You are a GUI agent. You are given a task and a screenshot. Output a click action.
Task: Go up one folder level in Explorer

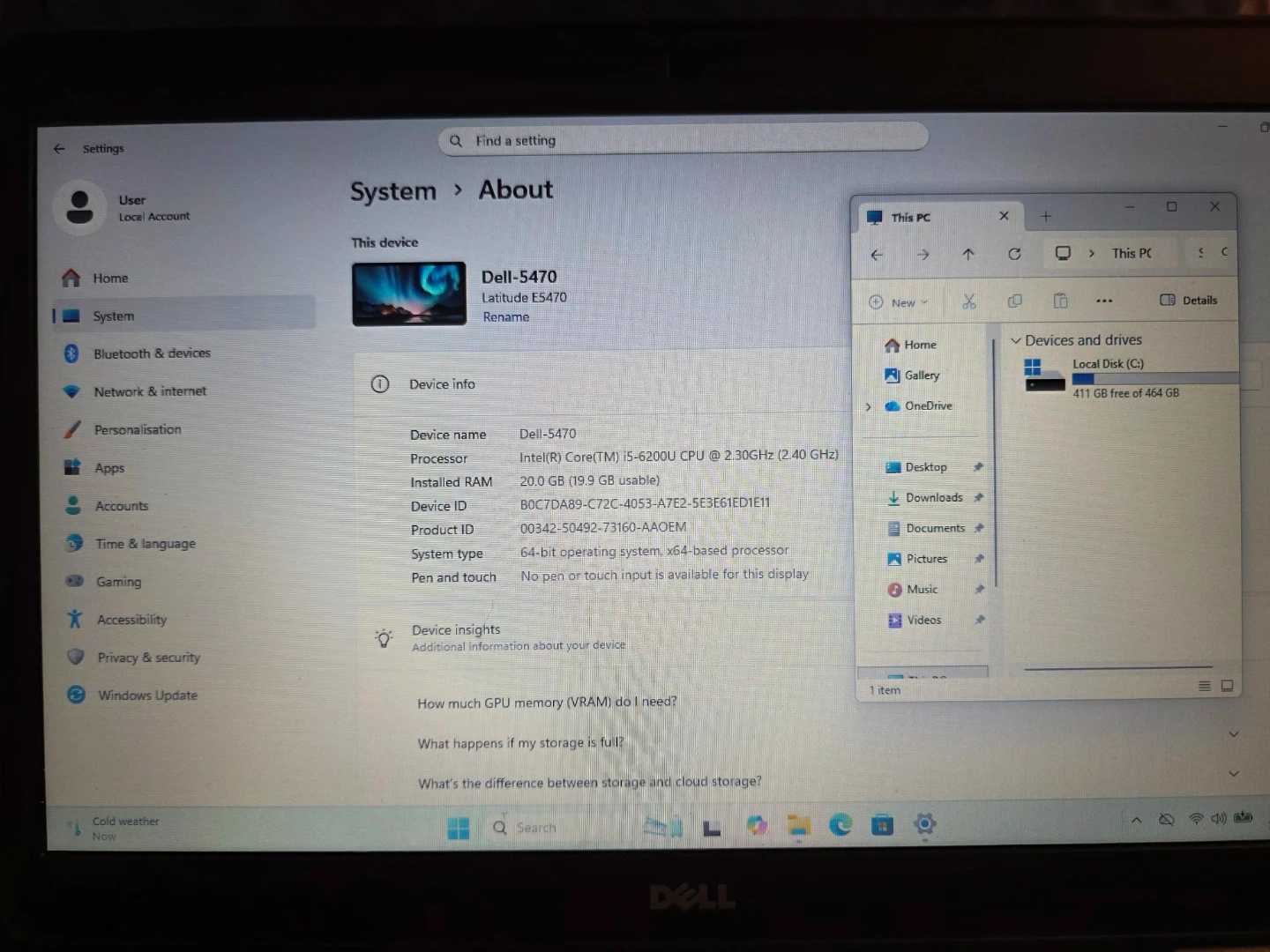pyautogui.click(x=968, y=254)
